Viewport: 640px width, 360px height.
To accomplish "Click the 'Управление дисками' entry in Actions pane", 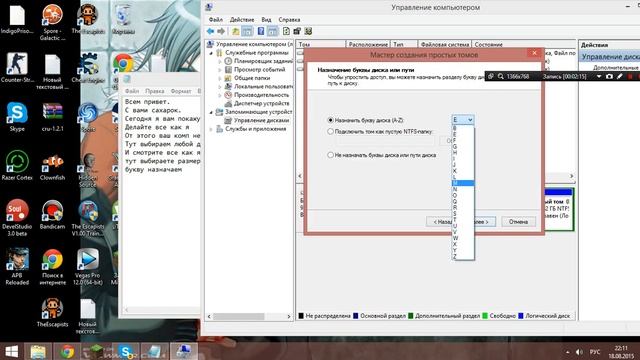I will point(610,57).
